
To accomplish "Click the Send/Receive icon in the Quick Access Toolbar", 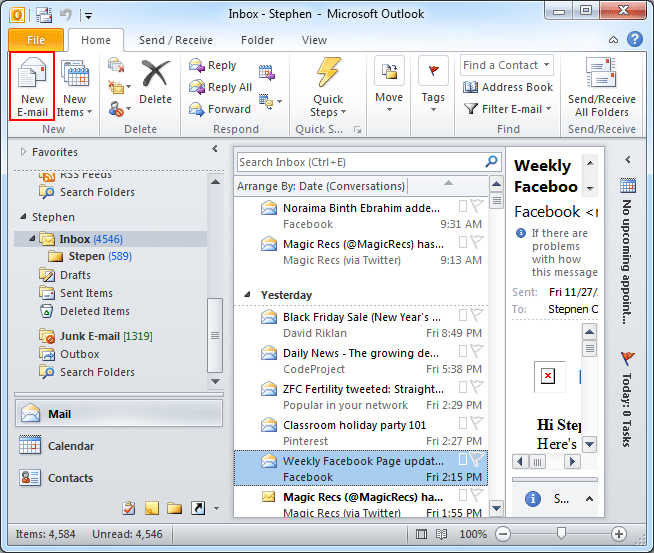I will point(43,15).
